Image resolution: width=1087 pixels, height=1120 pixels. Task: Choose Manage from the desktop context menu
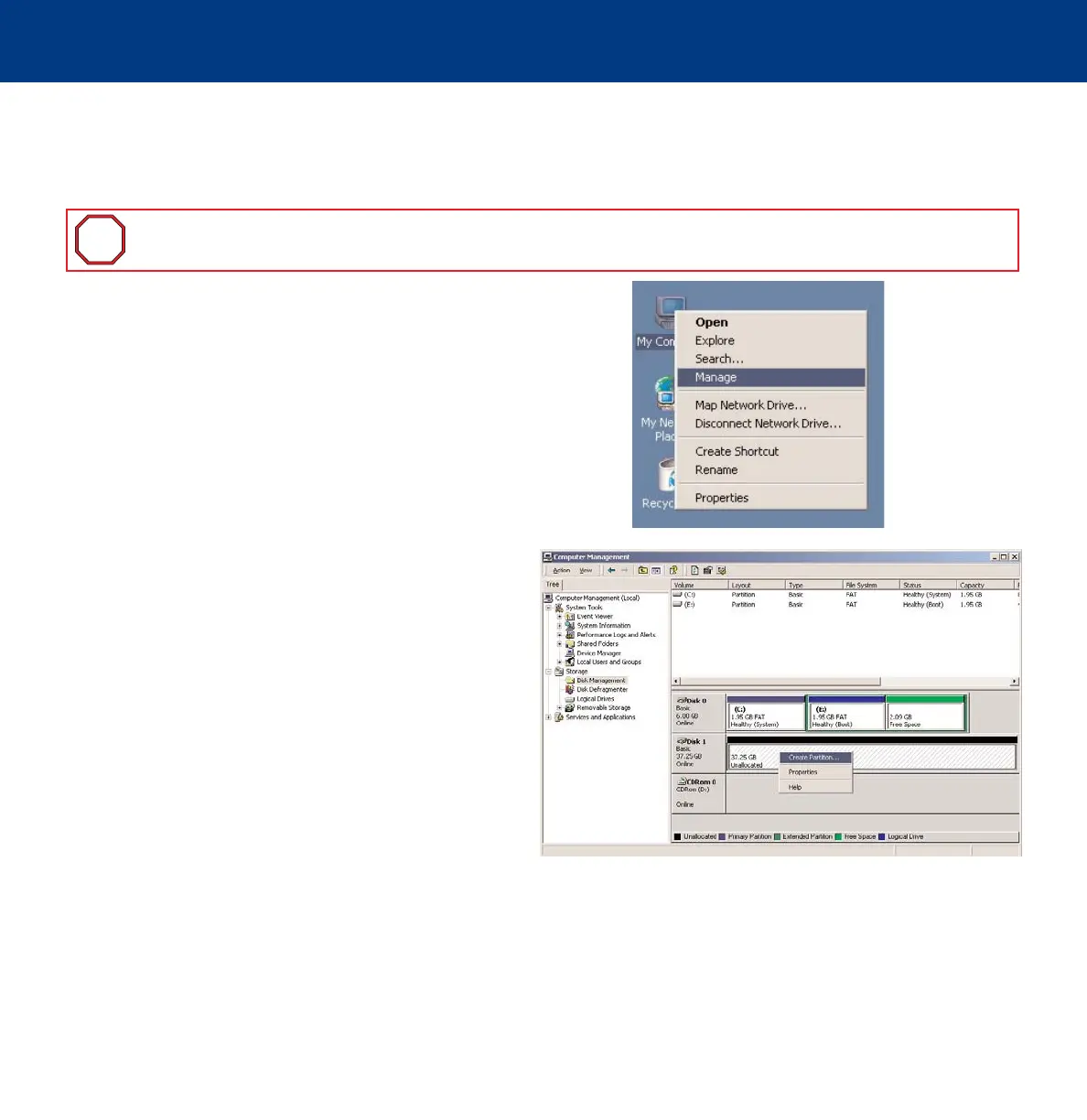click(716, 378)
